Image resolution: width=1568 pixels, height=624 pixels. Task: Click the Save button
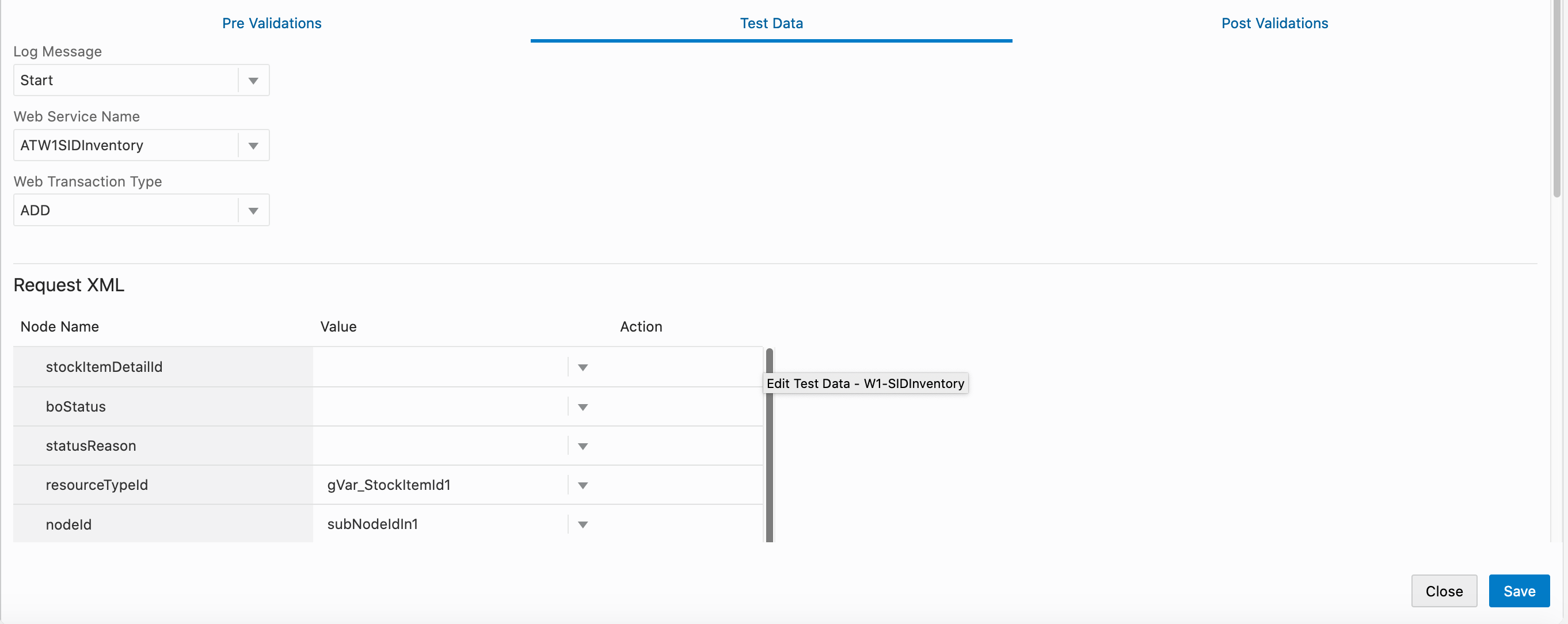[x=1518, y=591]
